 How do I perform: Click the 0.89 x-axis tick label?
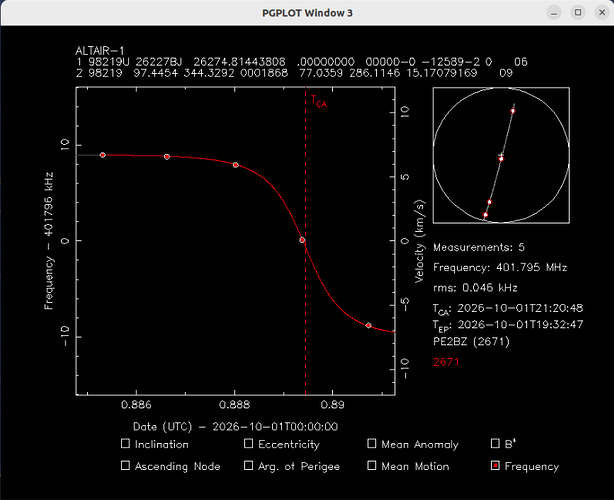click(332, 404)
